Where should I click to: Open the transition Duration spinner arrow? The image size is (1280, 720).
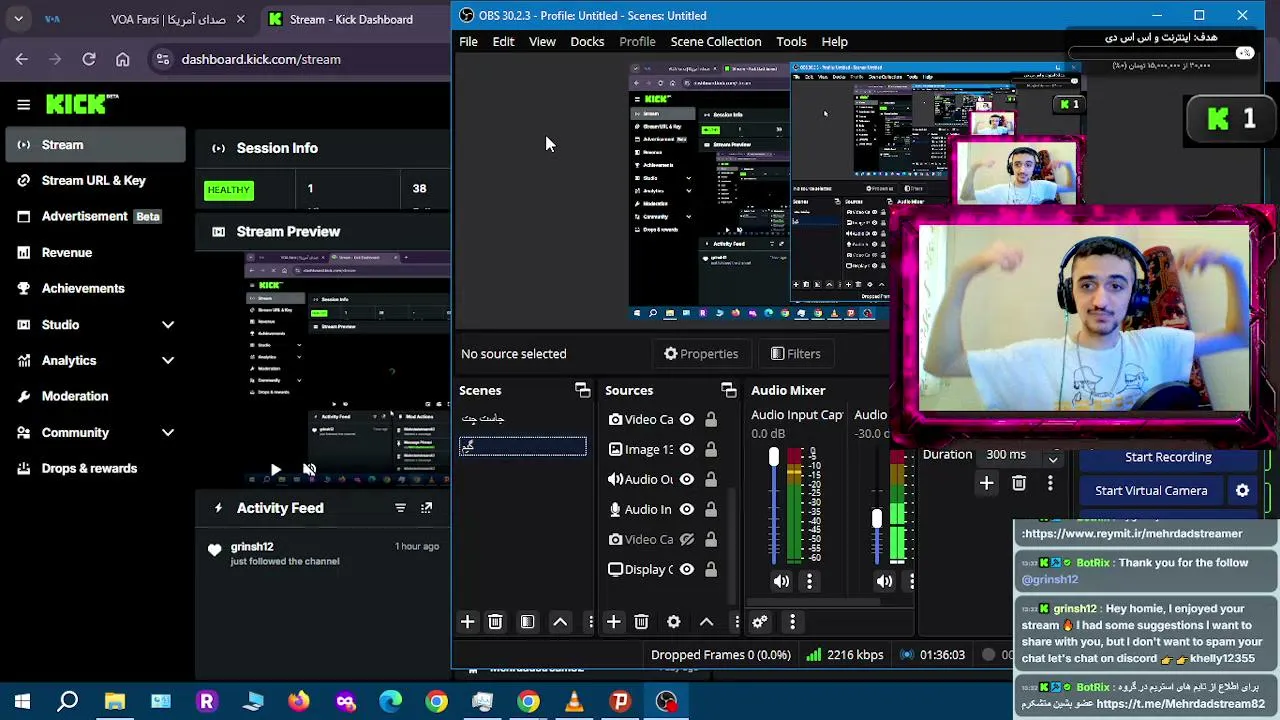pos(1053,458)
